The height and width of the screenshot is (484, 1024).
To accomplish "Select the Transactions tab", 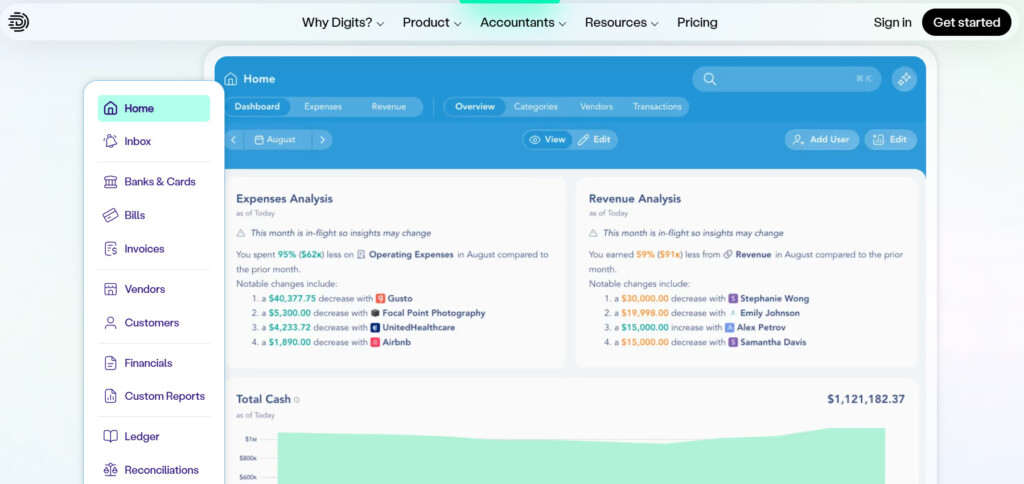I will point(657,106).
